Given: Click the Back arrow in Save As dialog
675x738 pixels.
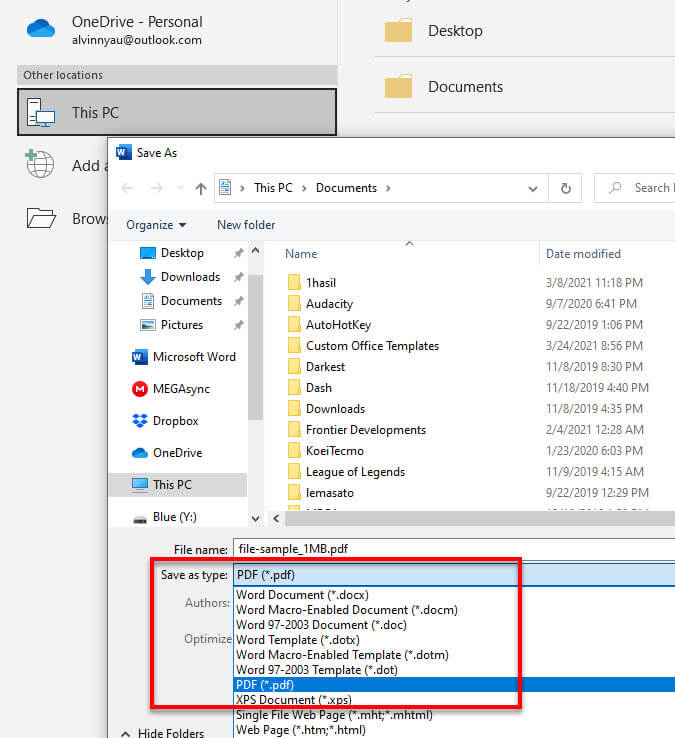Looking at the screenshot, I should pyautogui.click(x=127, y=188).
